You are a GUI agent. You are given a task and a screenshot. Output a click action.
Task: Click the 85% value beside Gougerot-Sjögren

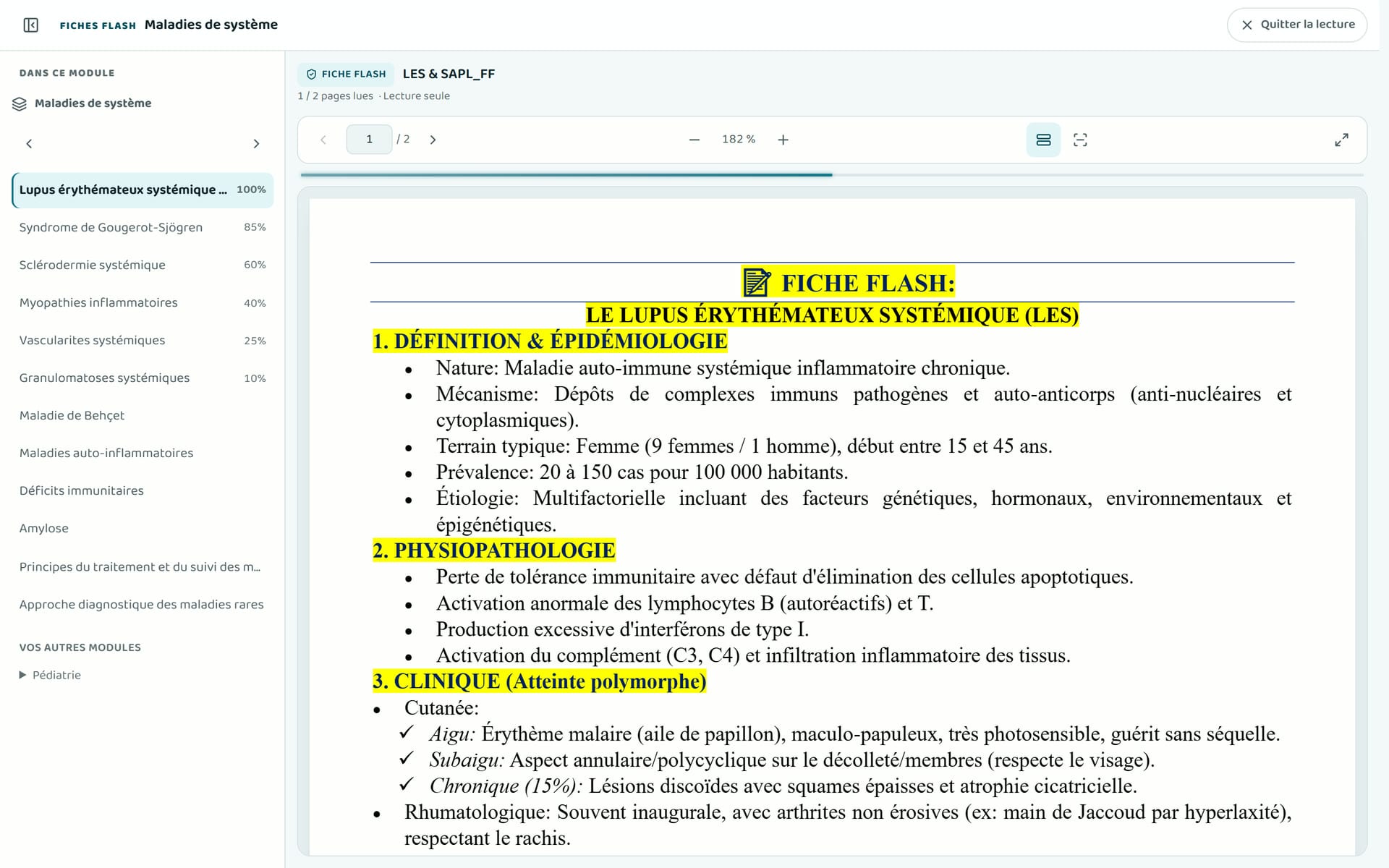click(255, 227)
